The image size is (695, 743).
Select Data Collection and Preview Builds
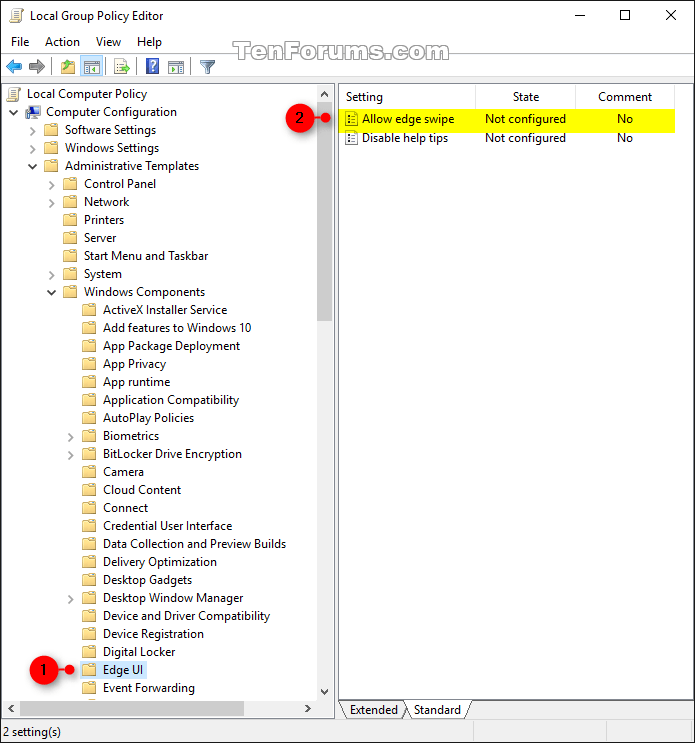[194, 544]
